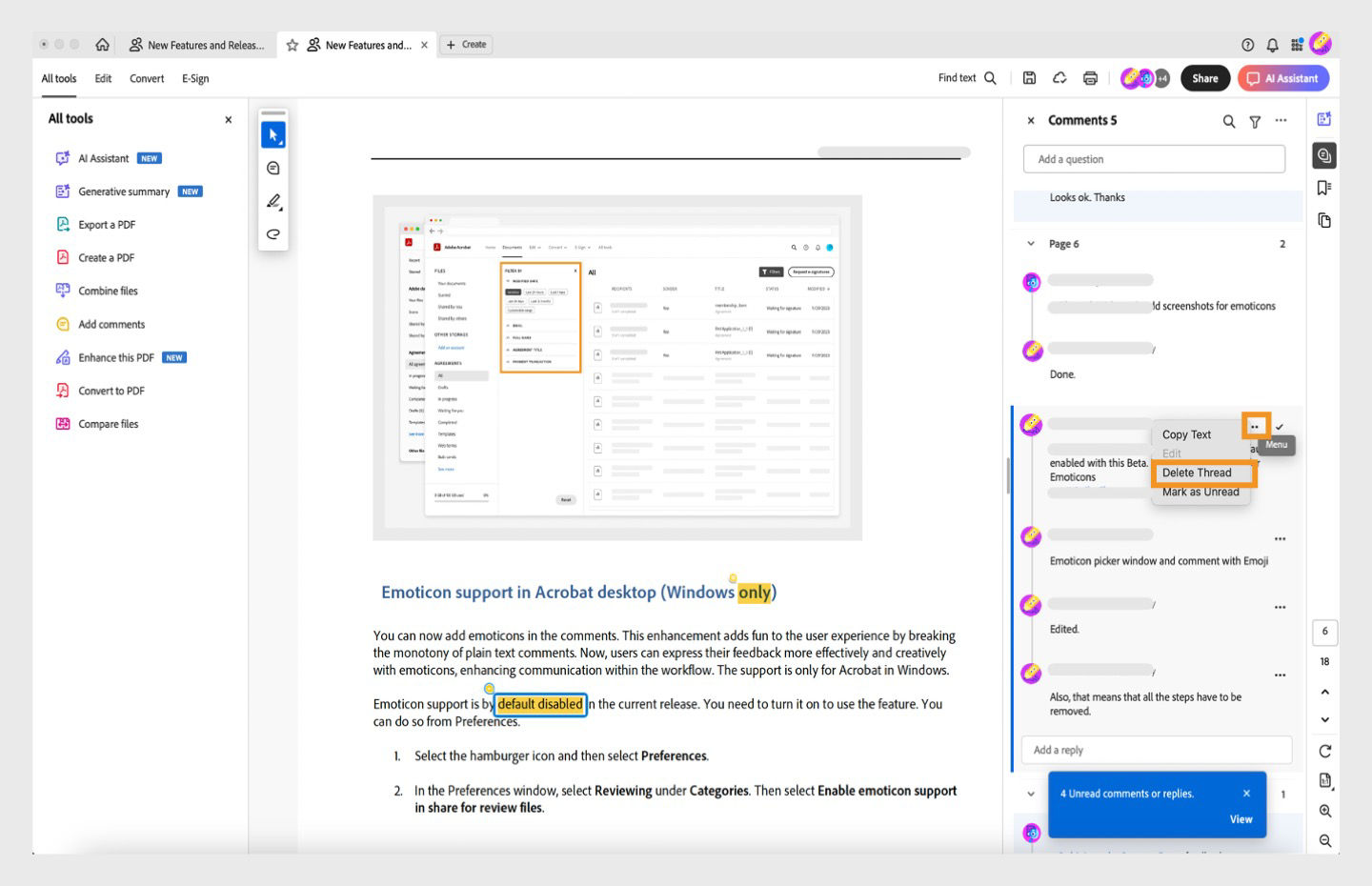
Task: Select the arrow selection tool
Action: pos(272,133)
